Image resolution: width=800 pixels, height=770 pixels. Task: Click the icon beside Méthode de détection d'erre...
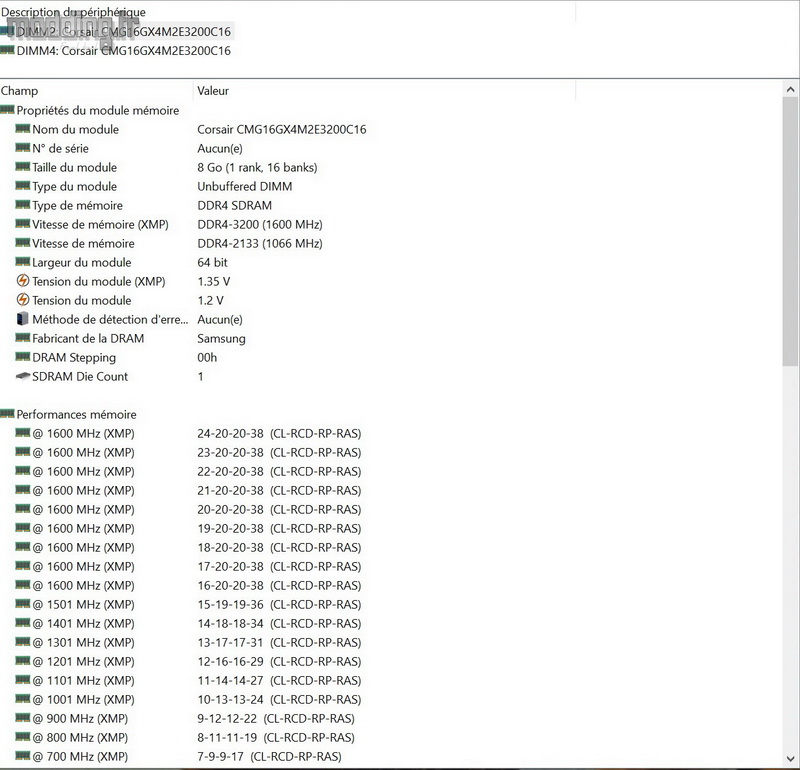22,319
